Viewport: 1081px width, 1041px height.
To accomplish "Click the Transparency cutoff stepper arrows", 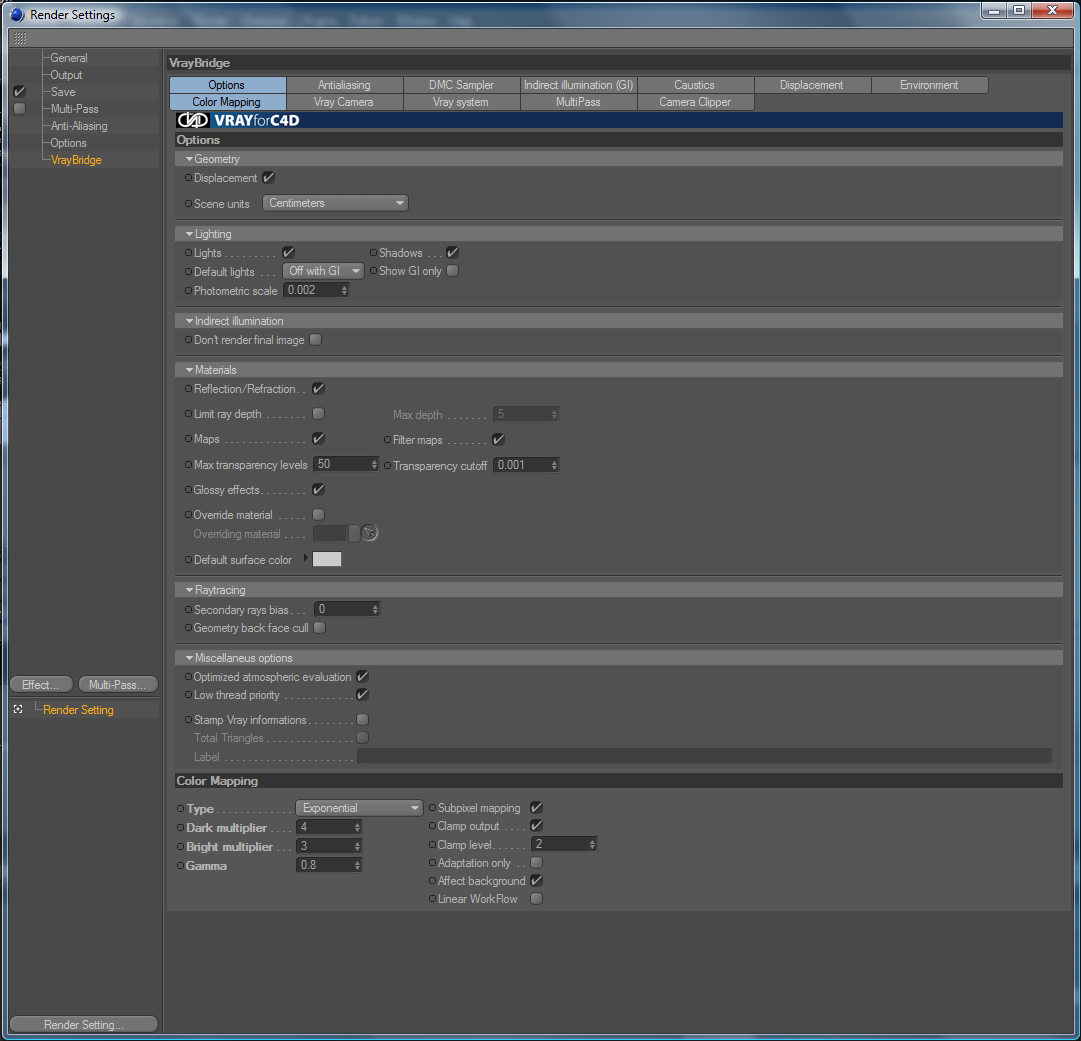I will pos(554,465).
